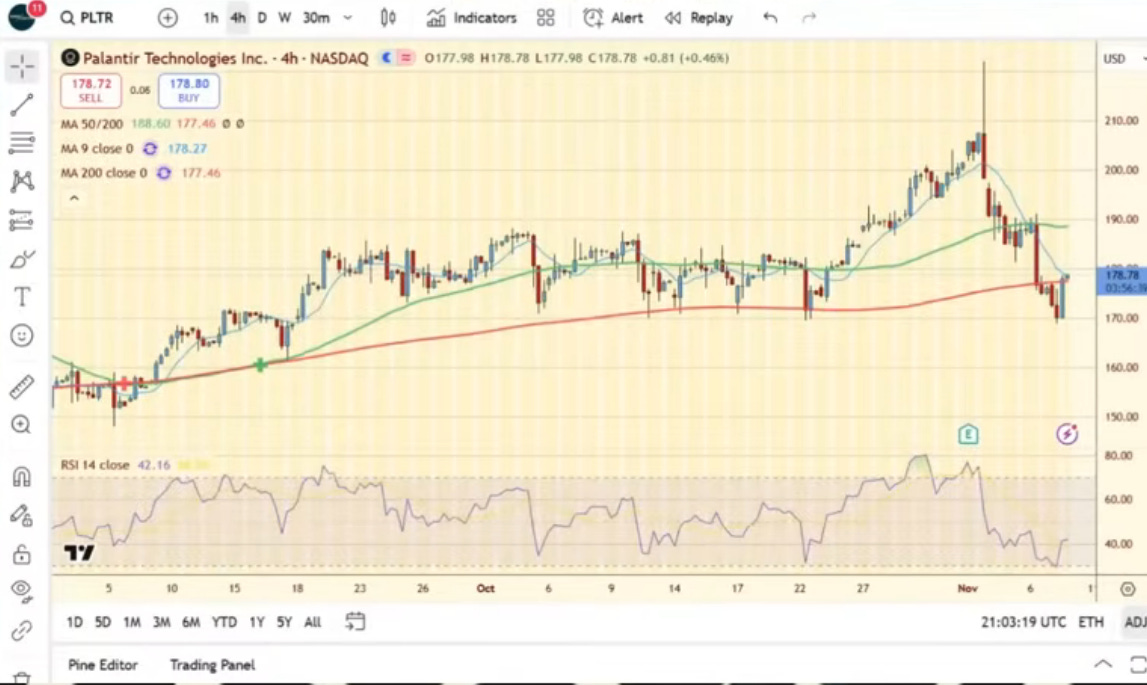
Task: Set date range to YTD
Action: (x=224, y=622)
